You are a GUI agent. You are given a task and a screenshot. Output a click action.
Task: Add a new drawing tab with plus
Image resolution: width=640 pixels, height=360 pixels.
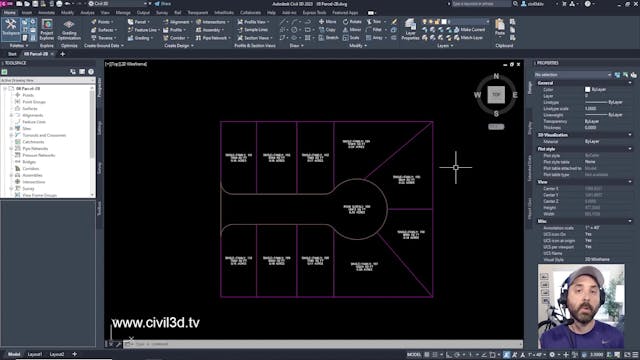coord(62,54)
